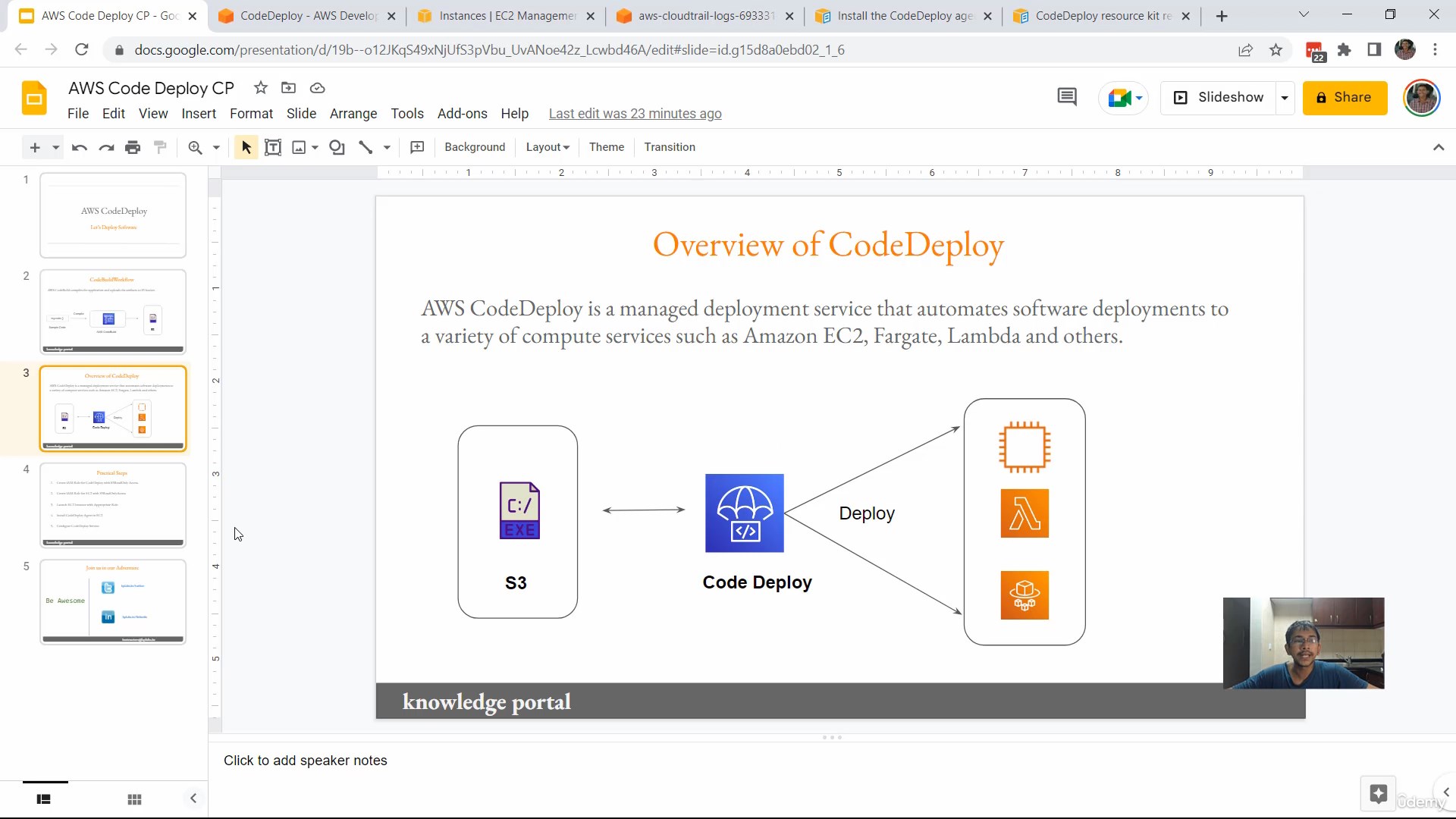The image size is (1456, 819).
Task: Select the Line tool
Action: click(366, 147)
